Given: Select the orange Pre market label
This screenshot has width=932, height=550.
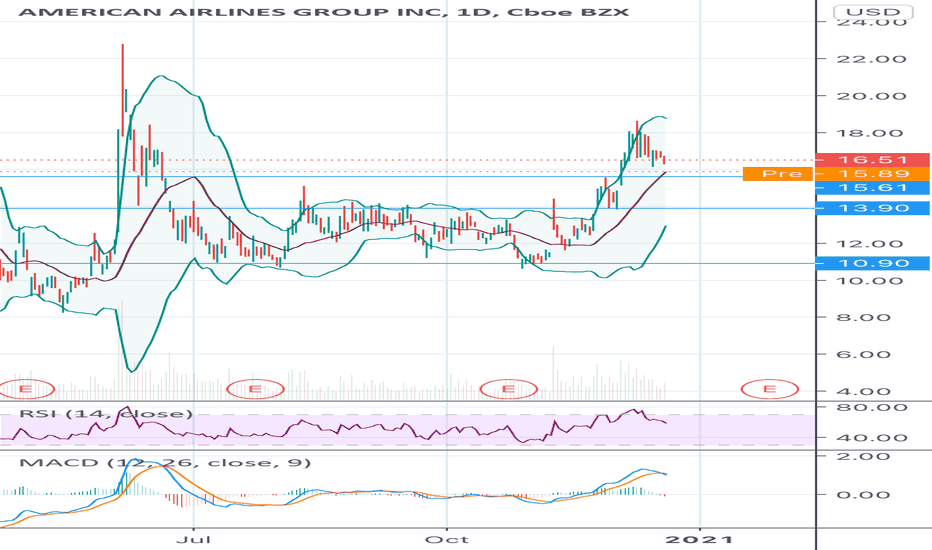Looking at the screenshot, I should (x=777, y=174).
